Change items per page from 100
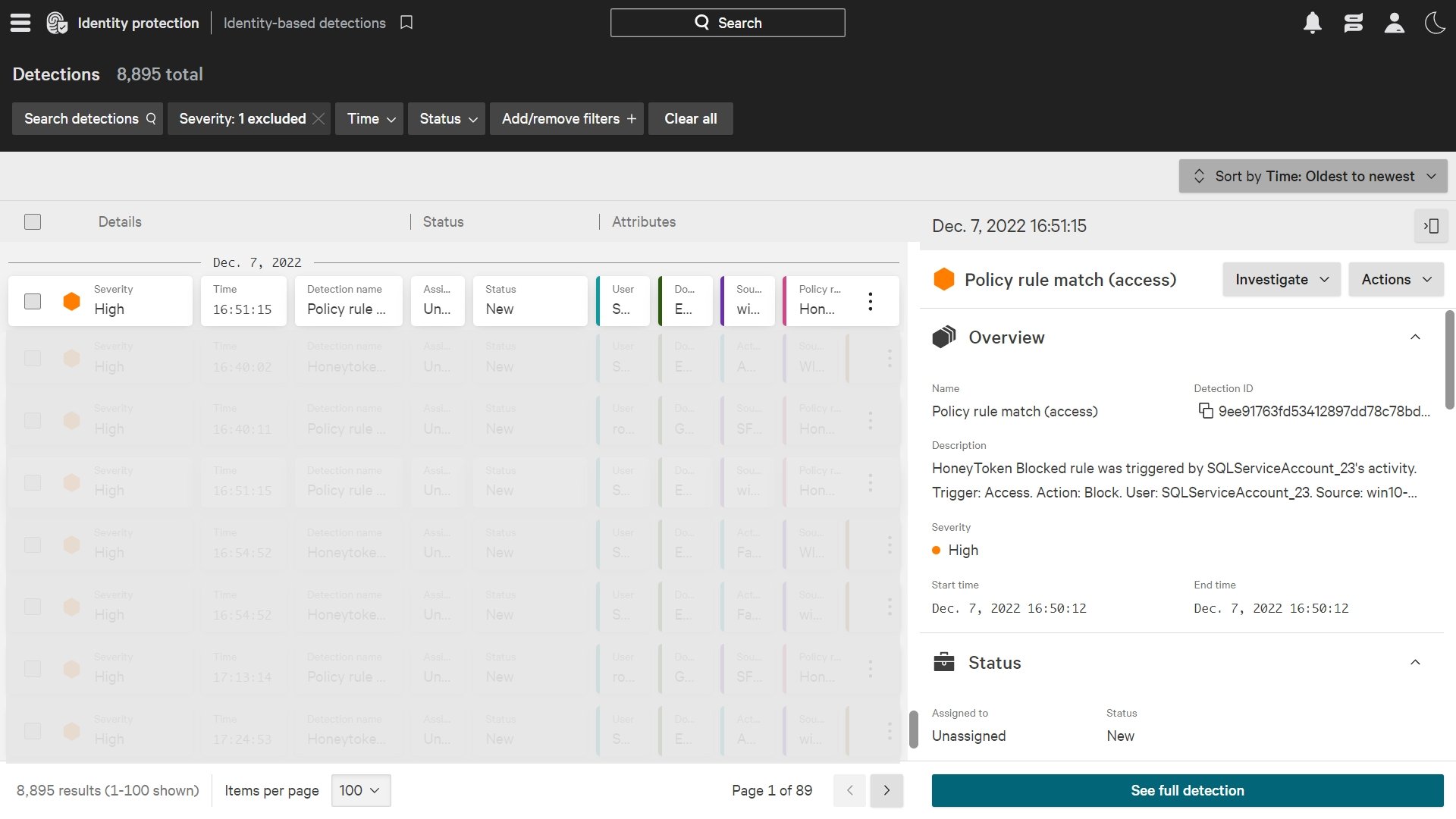Image resolution: width=1456 pixels, height=819 pixels. tap(360, 790)
